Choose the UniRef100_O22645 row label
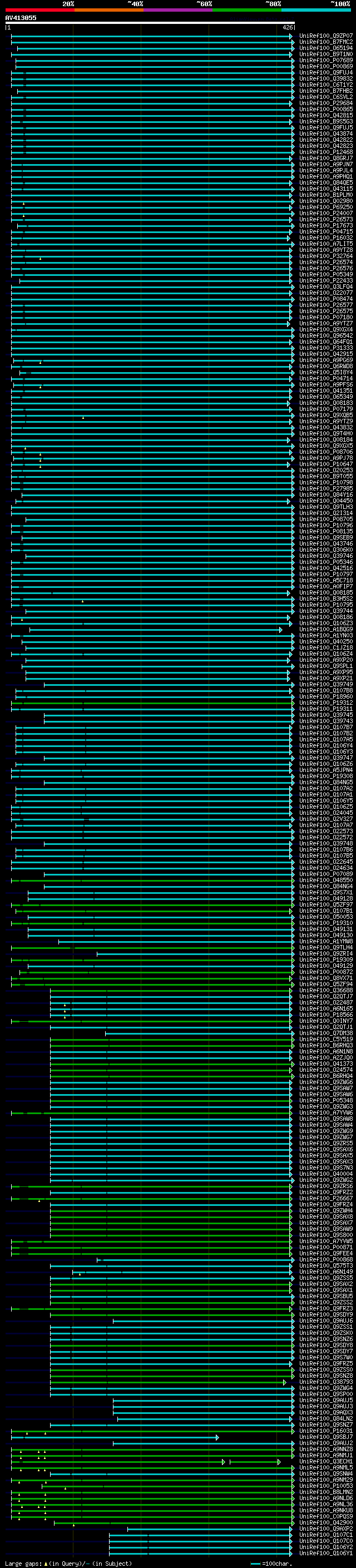 click(325, 861)
